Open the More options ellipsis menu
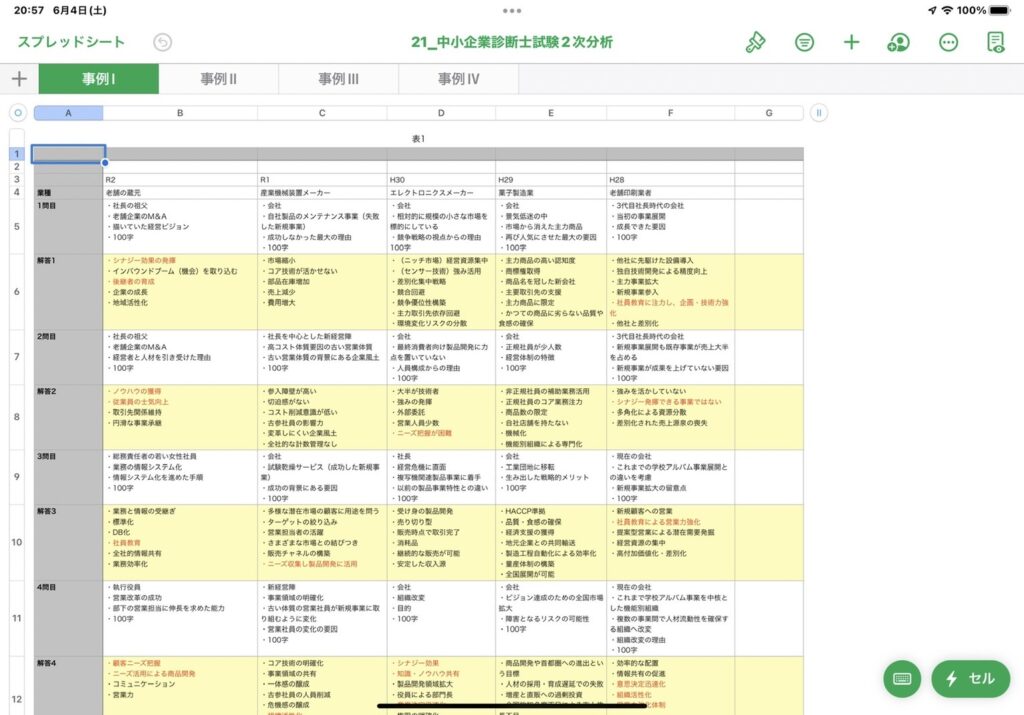The height and width of the screenshot is (715, 1024). point(948,42)
